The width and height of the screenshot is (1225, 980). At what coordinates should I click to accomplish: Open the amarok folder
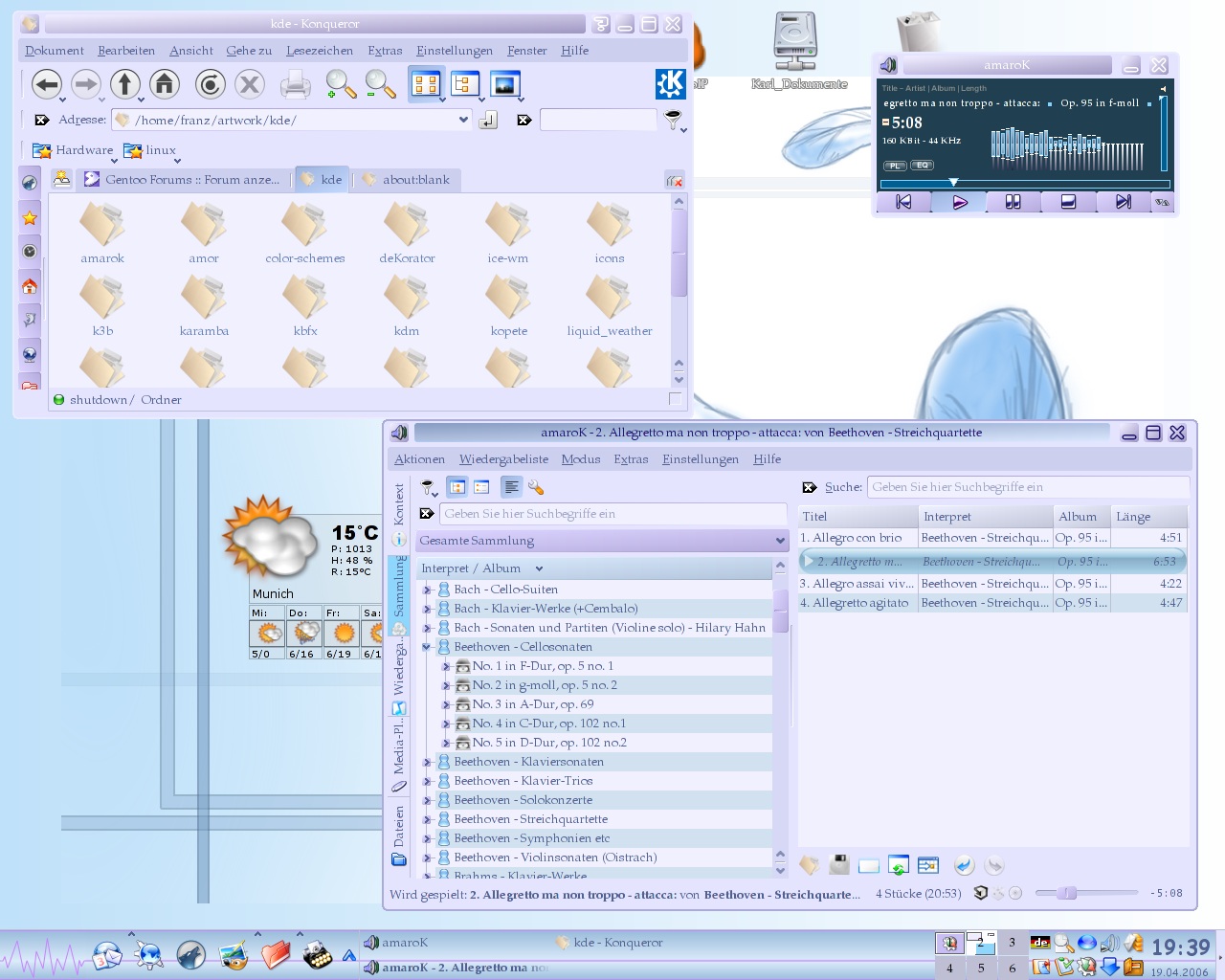[x=102, y=234]
